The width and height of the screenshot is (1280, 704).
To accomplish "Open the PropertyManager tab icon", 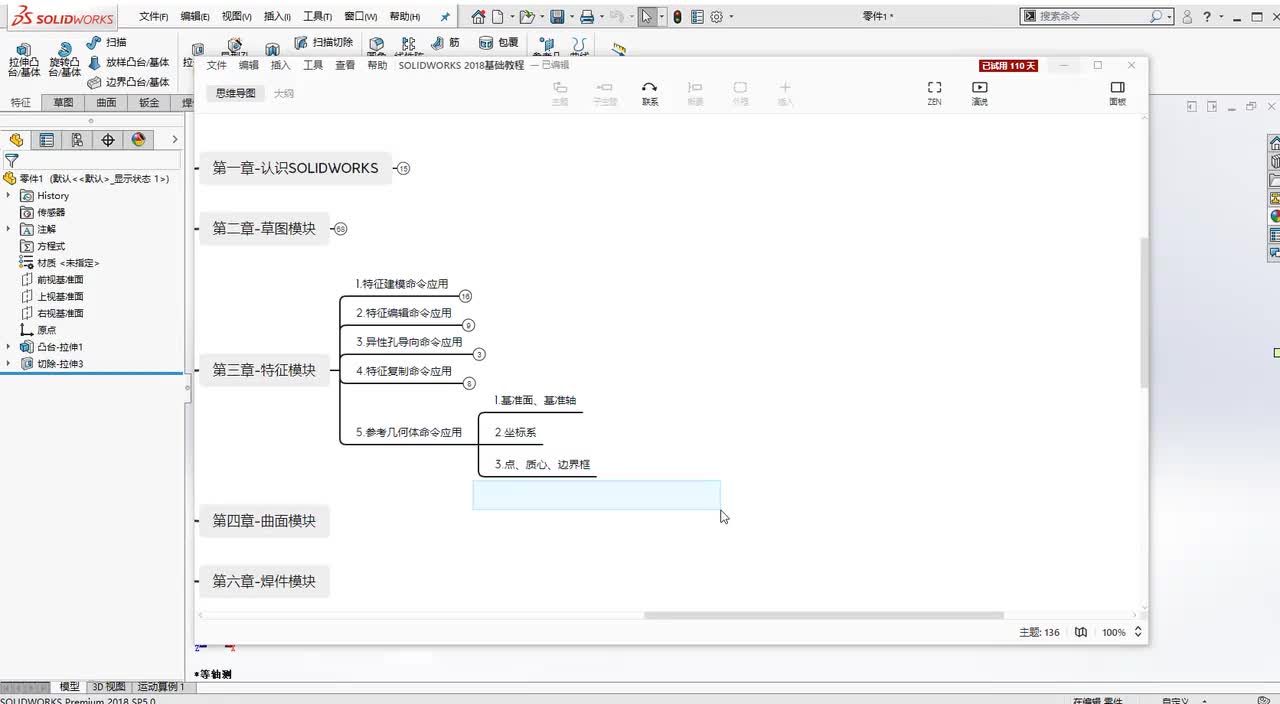I will tap(46, 140).
